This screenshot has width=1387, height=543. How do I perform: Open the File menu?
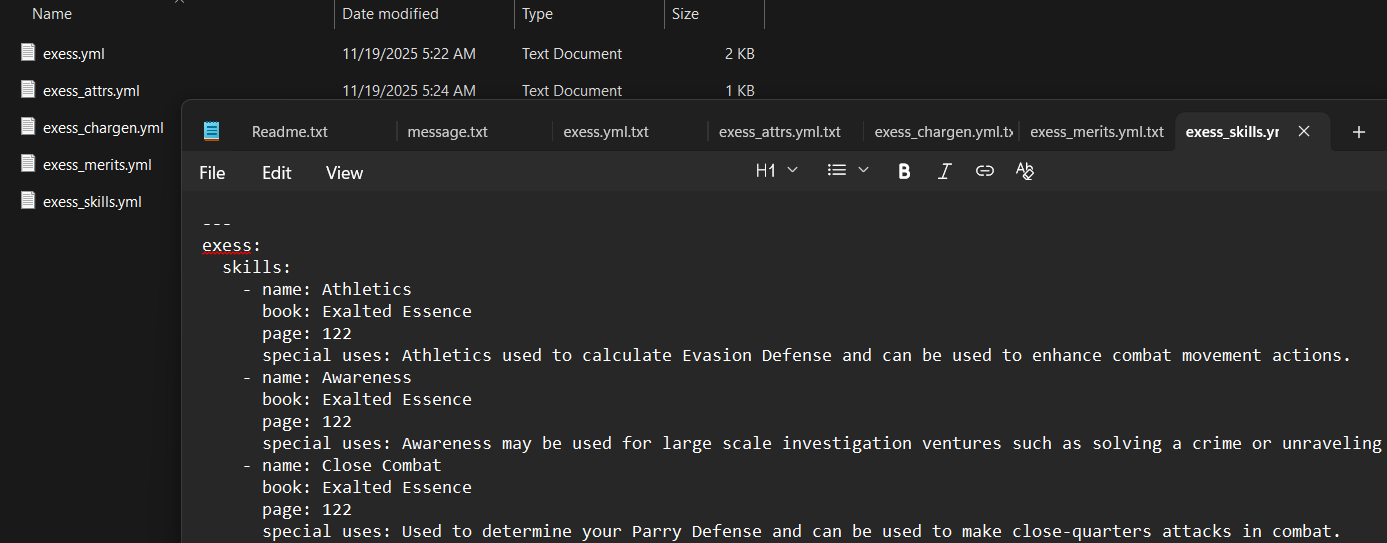[x=212, y=173]
